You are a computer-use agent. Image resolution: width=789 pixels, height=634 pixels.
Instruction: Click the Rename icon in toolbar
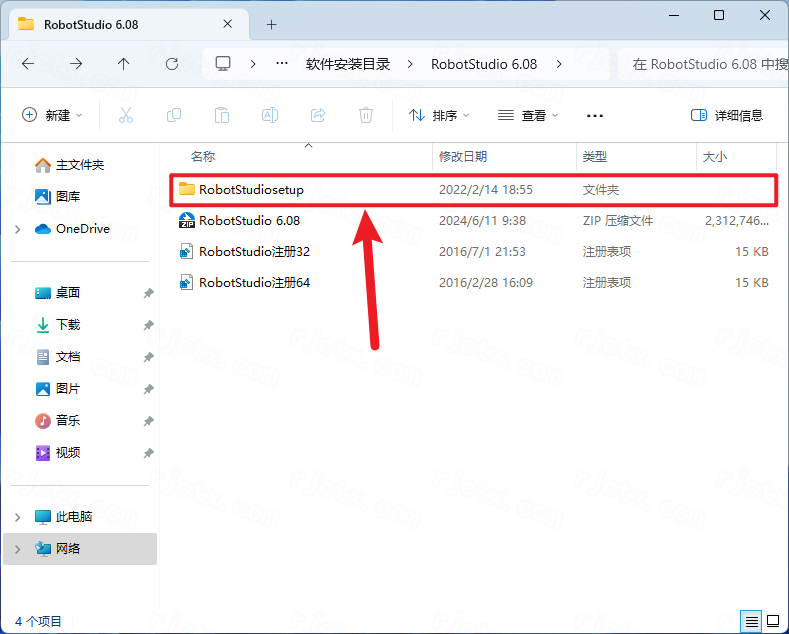coord(270,115)
